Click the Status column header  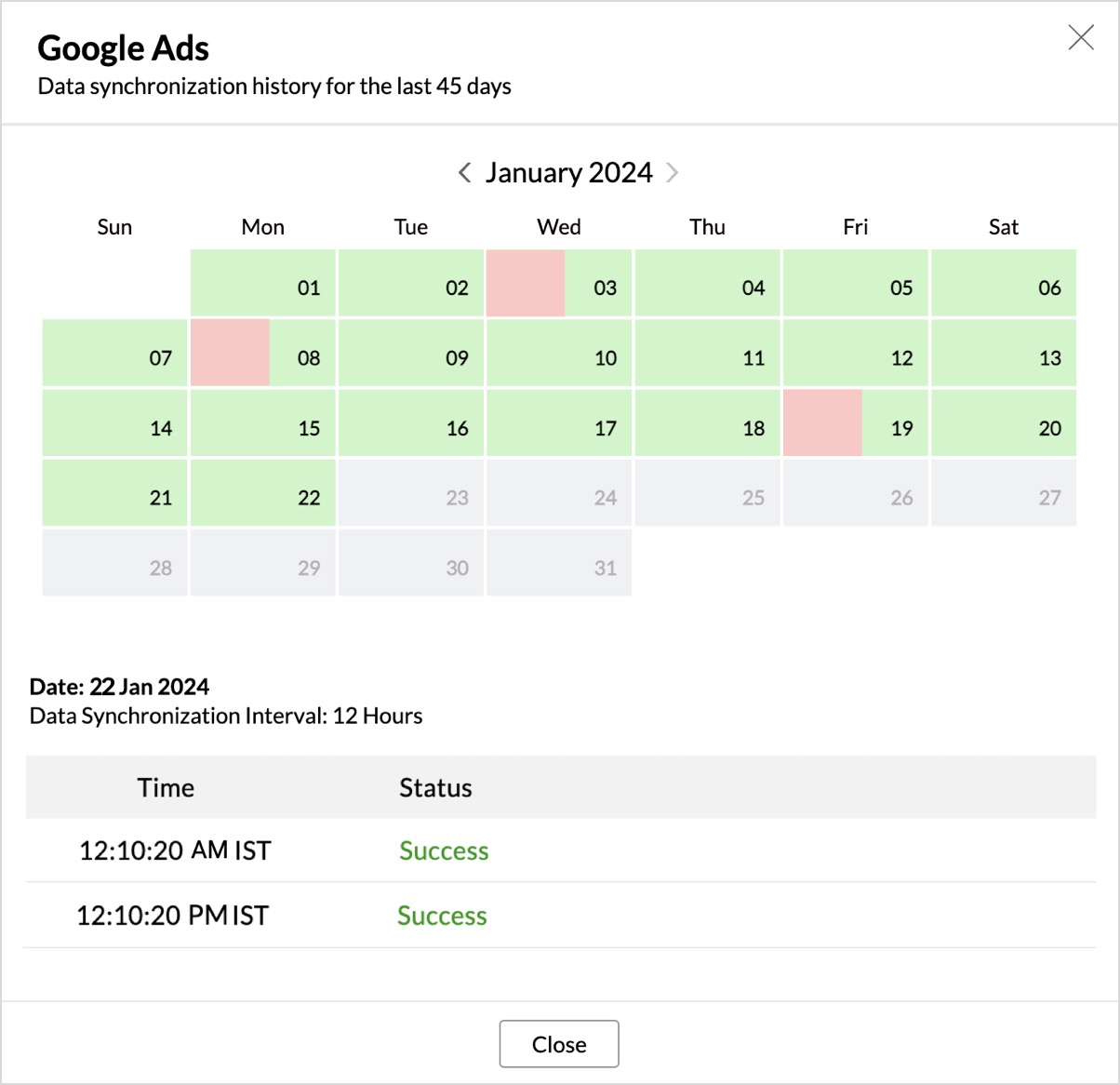point(435,787)
